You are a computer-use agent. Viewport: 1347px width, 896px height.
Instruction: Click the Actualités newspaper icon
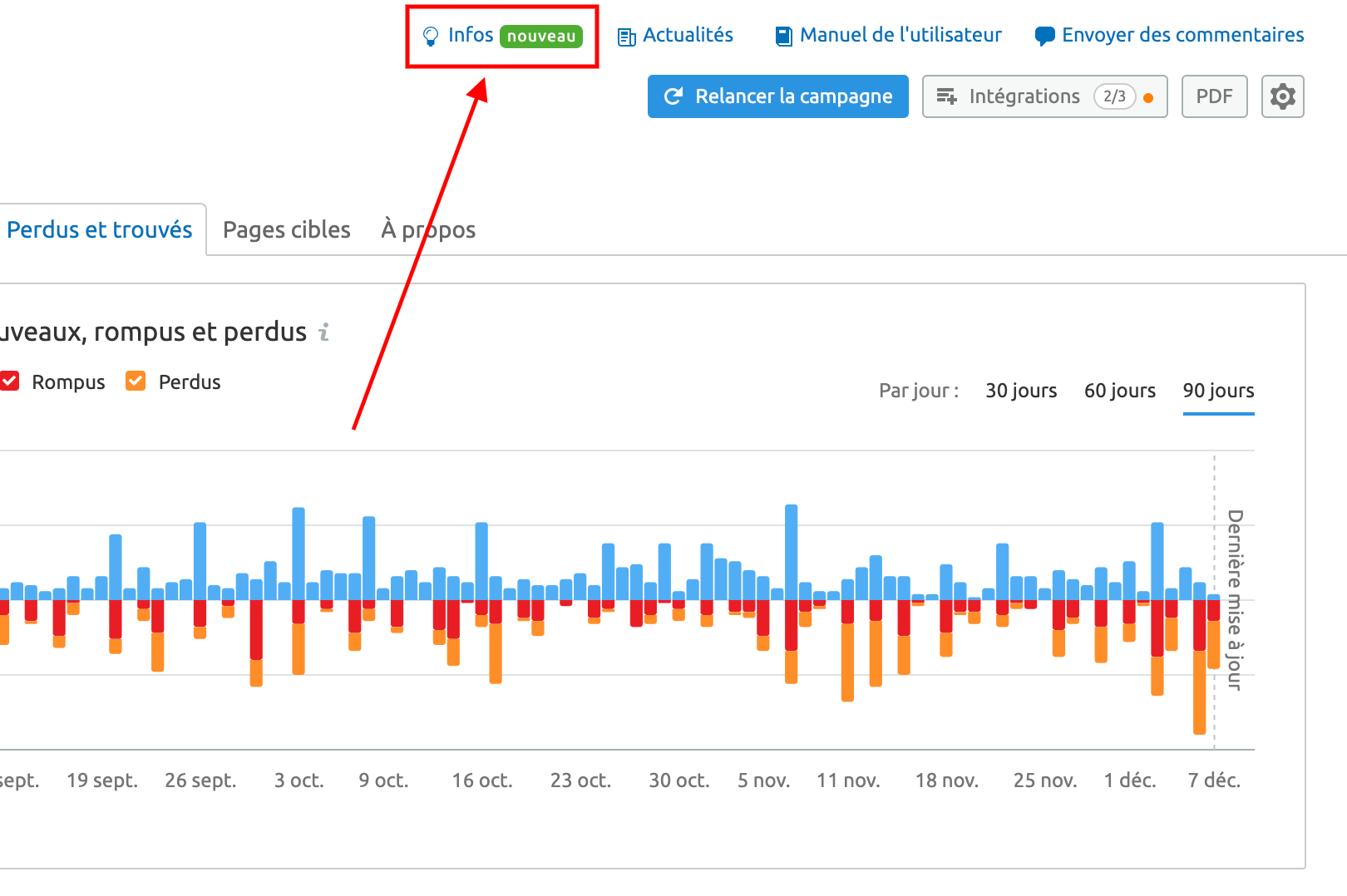(626, 37)
